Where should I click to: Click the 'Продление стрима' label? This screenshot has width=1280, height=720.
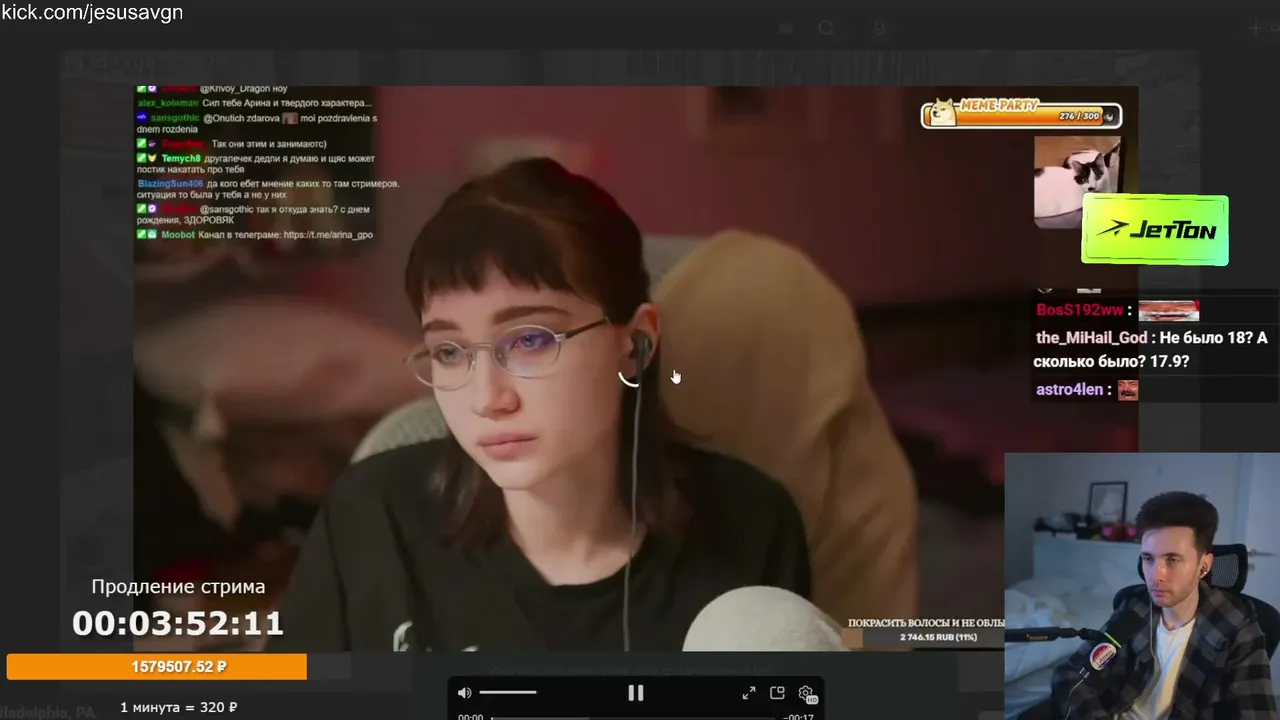(178, 587)
